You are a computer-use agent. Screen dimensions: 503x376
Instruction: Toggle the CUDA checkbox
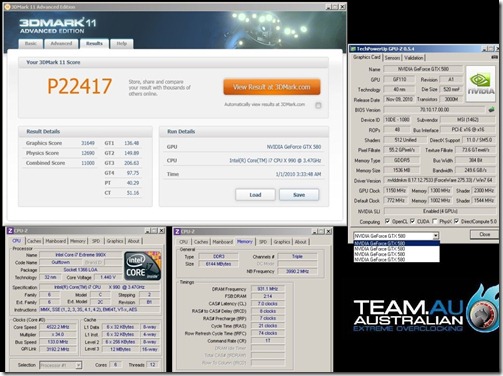click(413, 221)
